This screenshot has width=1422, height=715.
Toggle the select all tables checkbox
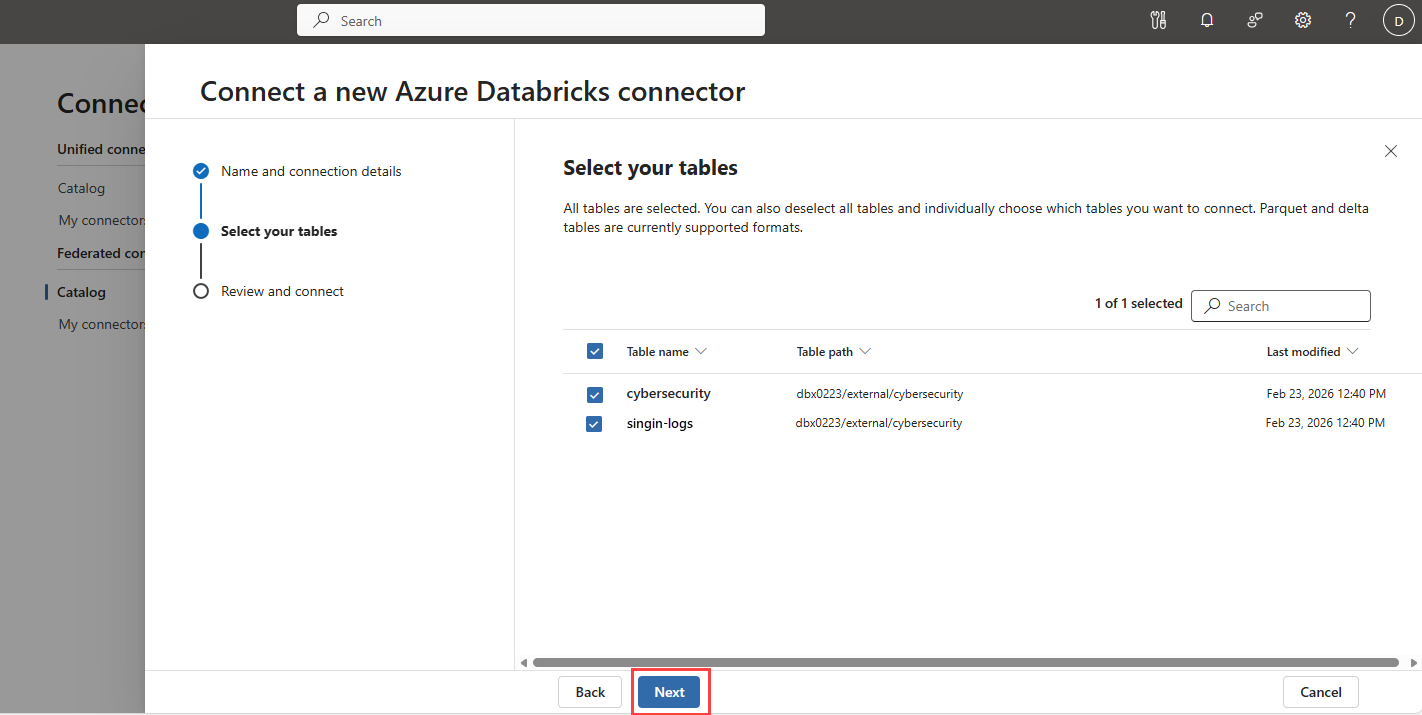click(595, 351)
